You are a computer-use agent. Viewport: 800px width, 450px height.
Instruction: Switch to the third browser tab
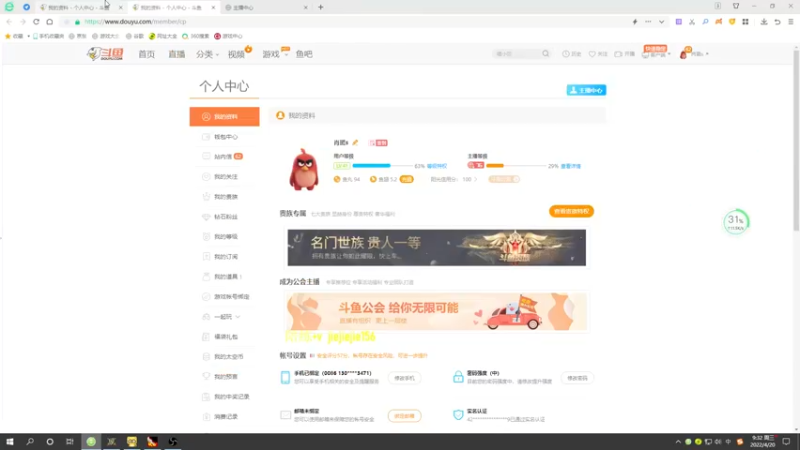[265, 8]
